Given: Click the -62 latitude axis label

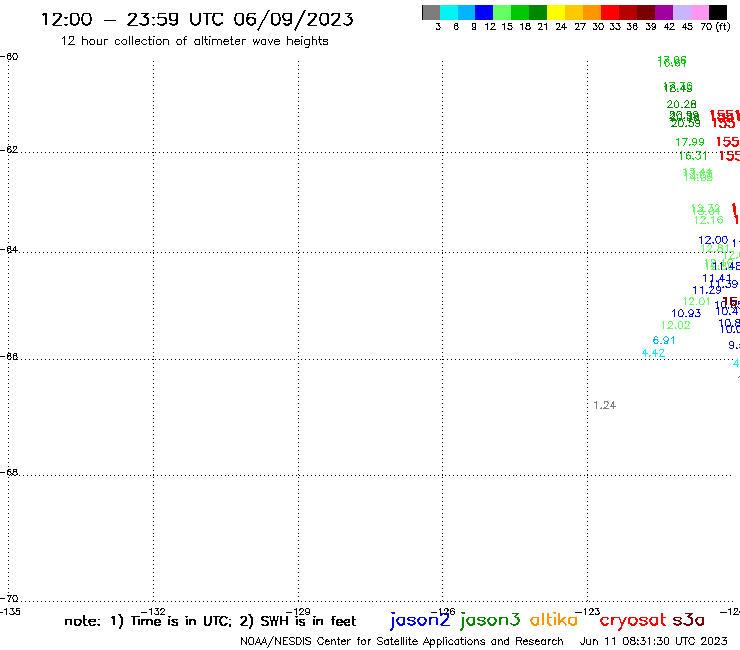Looking at the screenshot, I should tap(9, 150).
